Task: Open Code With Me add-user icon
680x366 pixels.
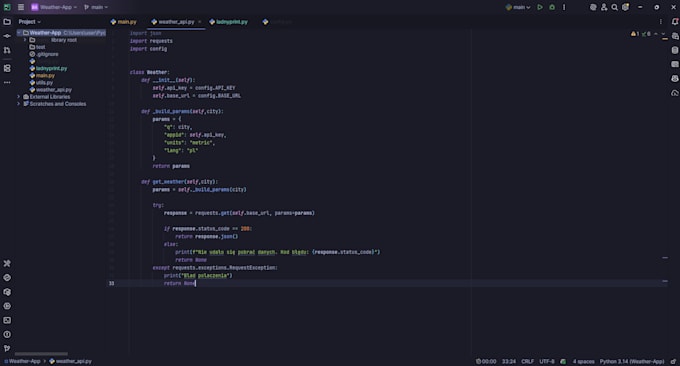Action: 604,7
